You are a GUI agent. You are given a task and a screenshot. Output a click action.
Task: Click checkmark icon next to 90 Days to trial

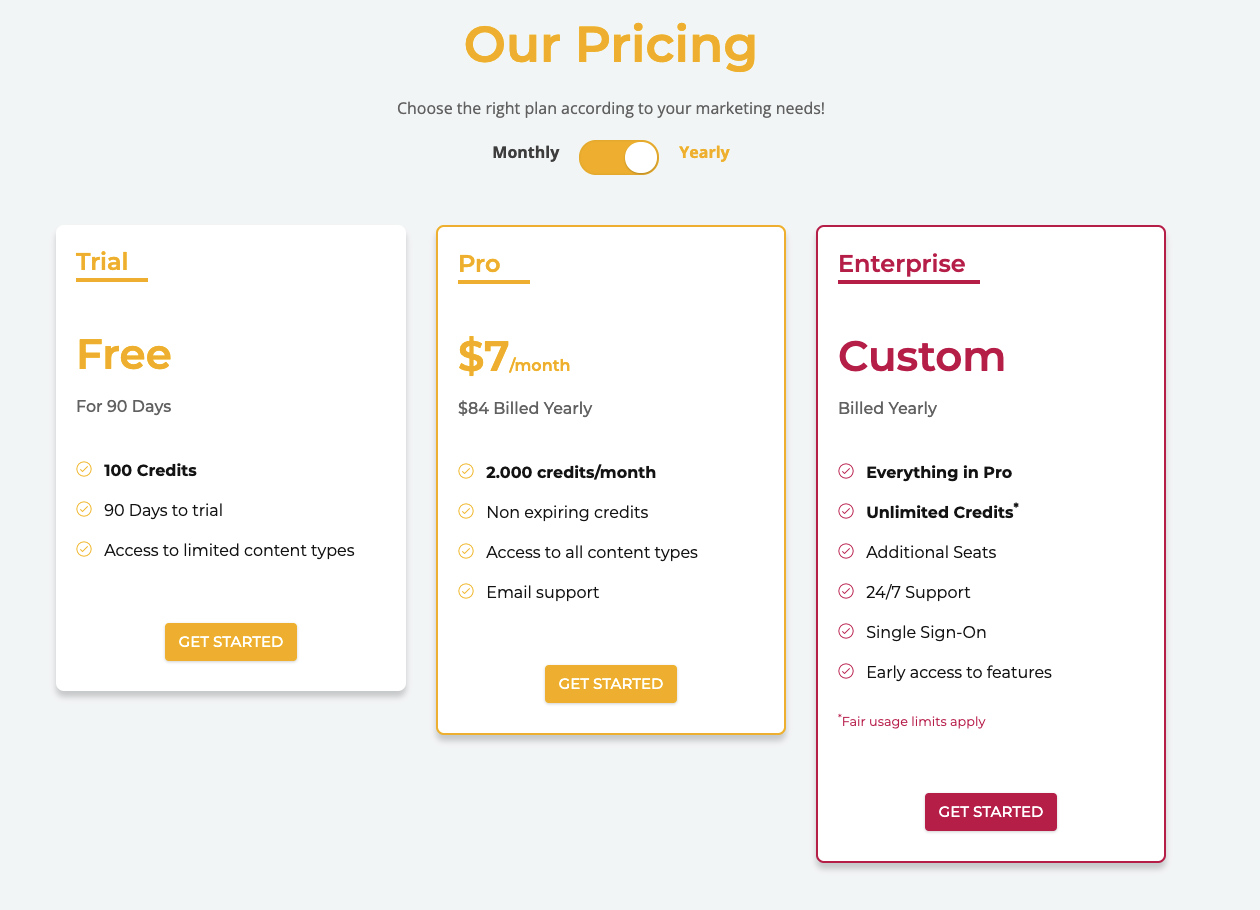(84, 510)
